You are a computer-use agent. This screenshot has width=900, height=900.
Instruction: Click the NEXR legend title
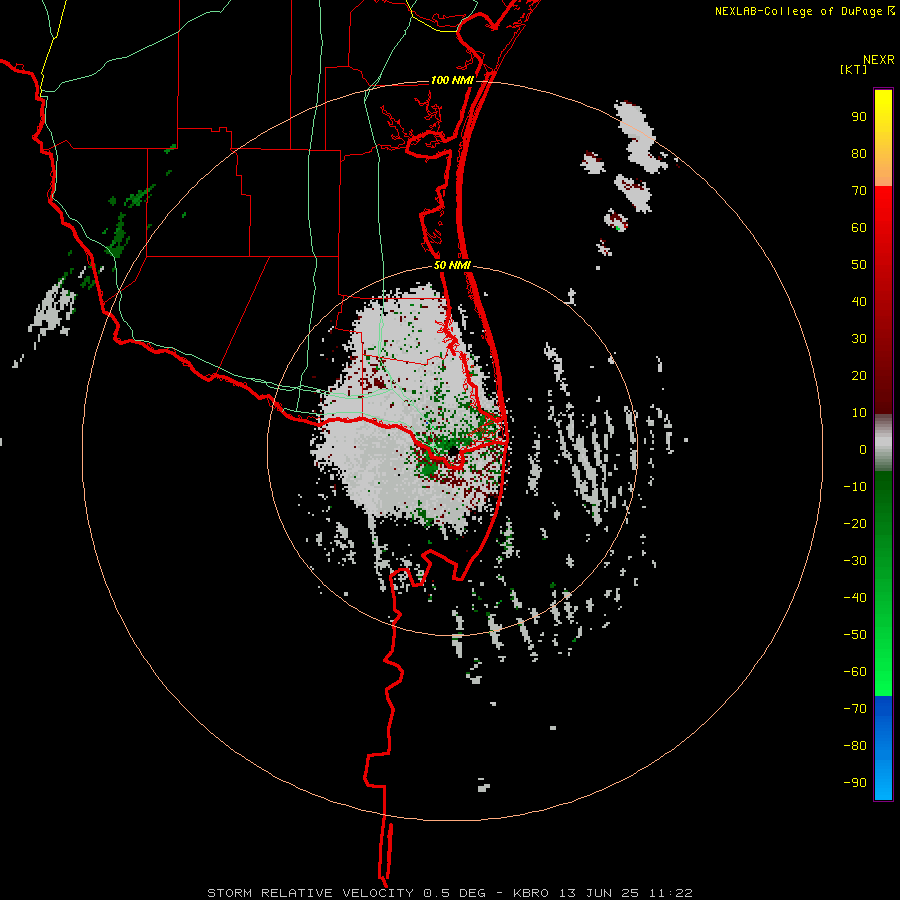[879, 60]
